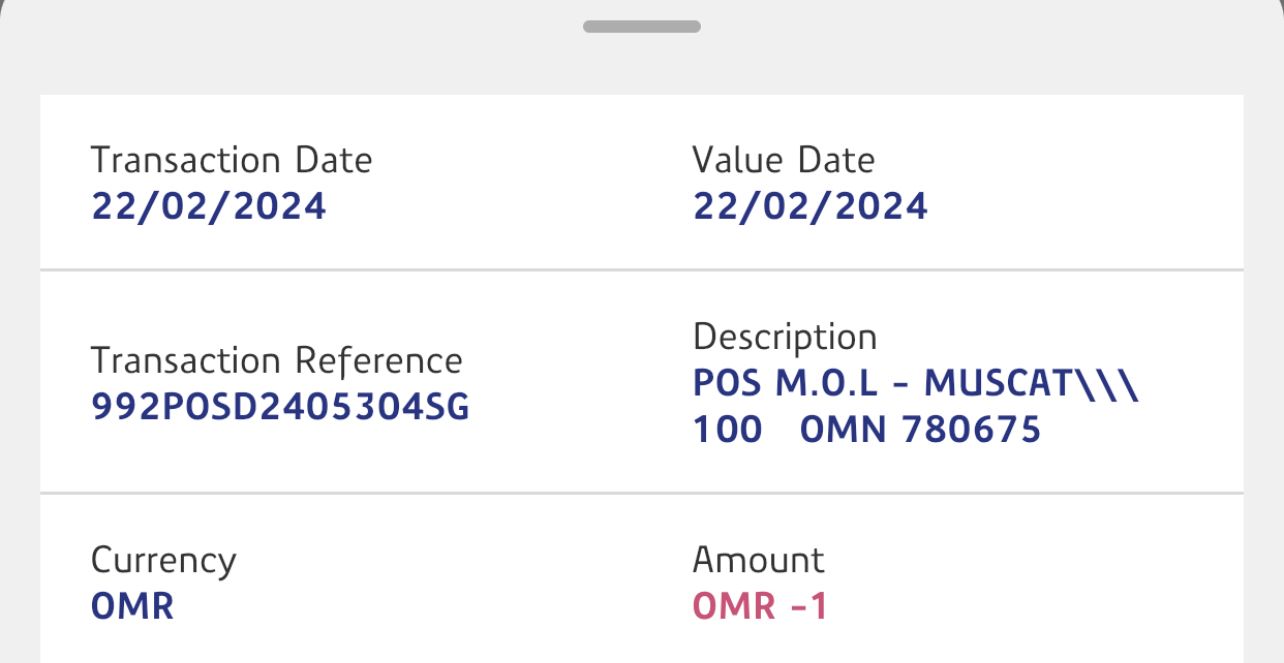The height and width of the screenshot is (663, 1284).
Task: Select the OMR value under Currency
Action: [132, 606]
